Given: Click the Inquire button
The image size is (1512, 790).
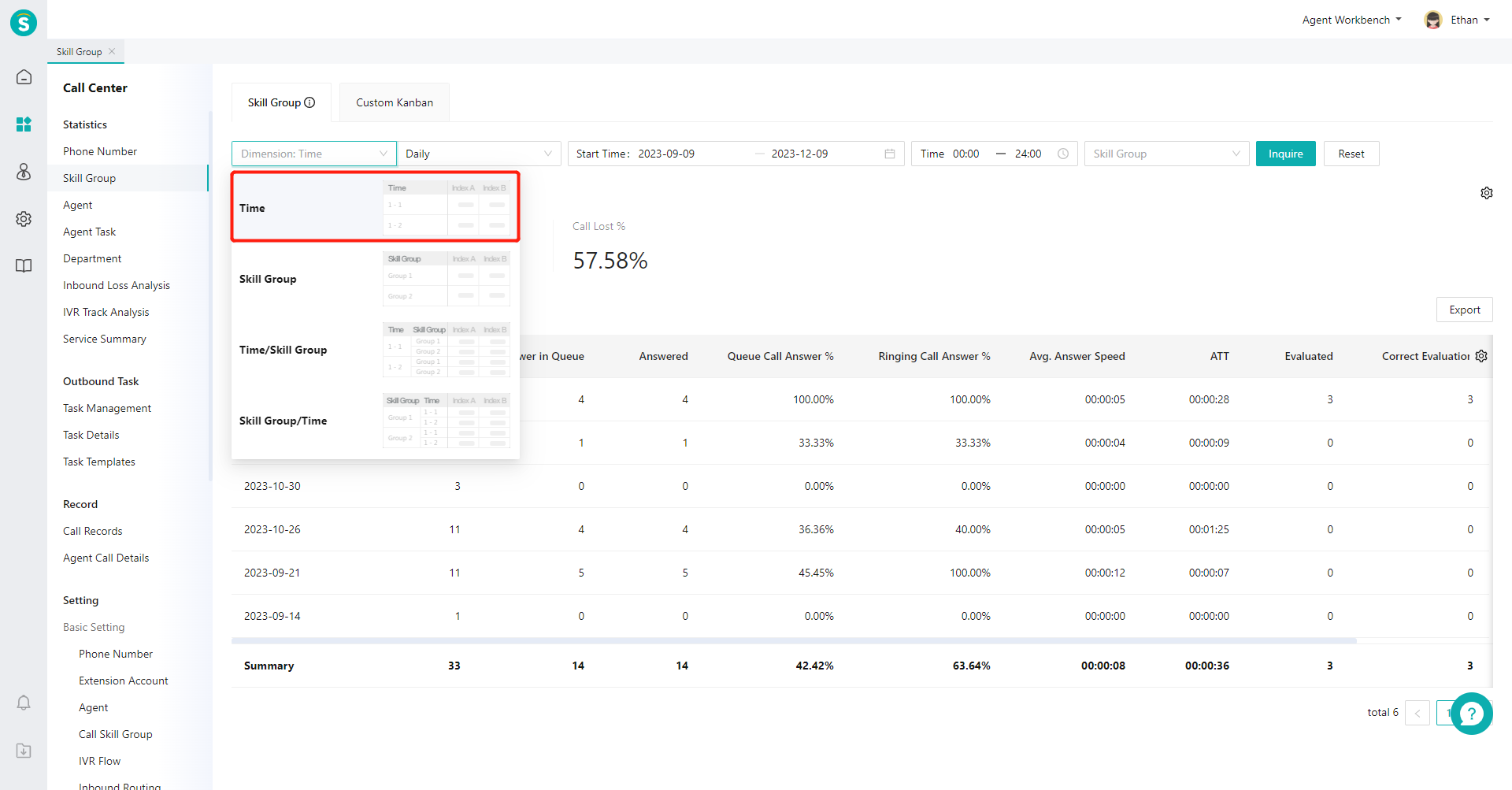Looking at the screenshot, I should (x=1285, y=154).
